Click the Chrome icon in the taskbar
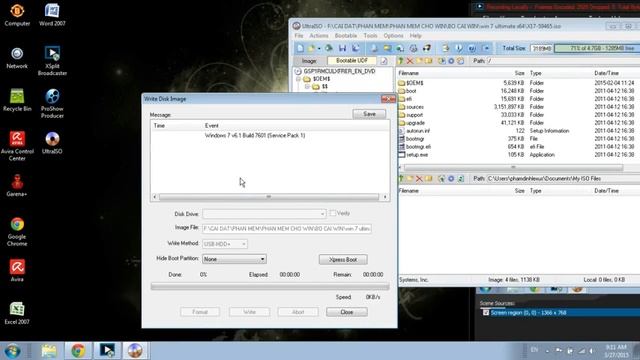 coord(78,351)
